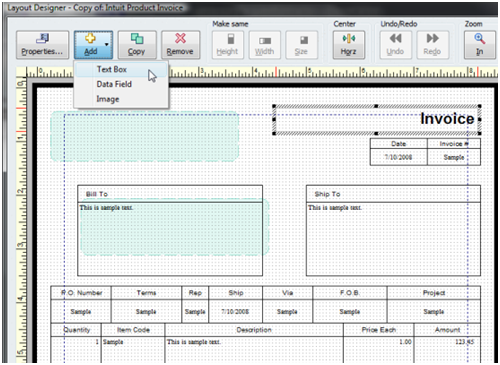Select the Quantity column header
500x365 pixels.
tap(77, 330)
